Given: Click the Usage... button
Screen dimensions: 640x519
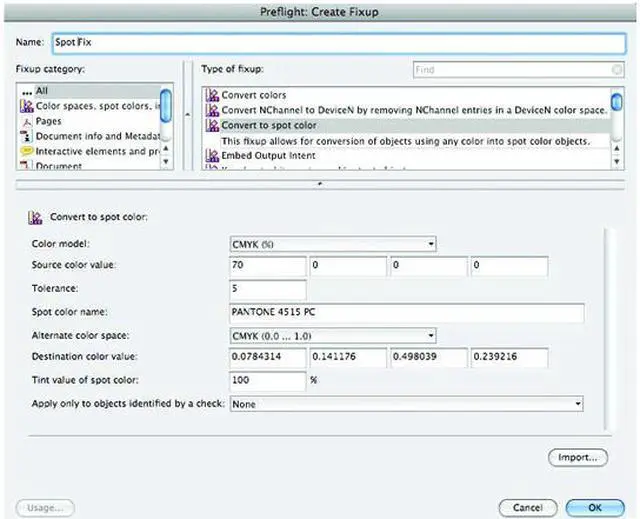Looking at the screenshot, I should coord(45,508).
